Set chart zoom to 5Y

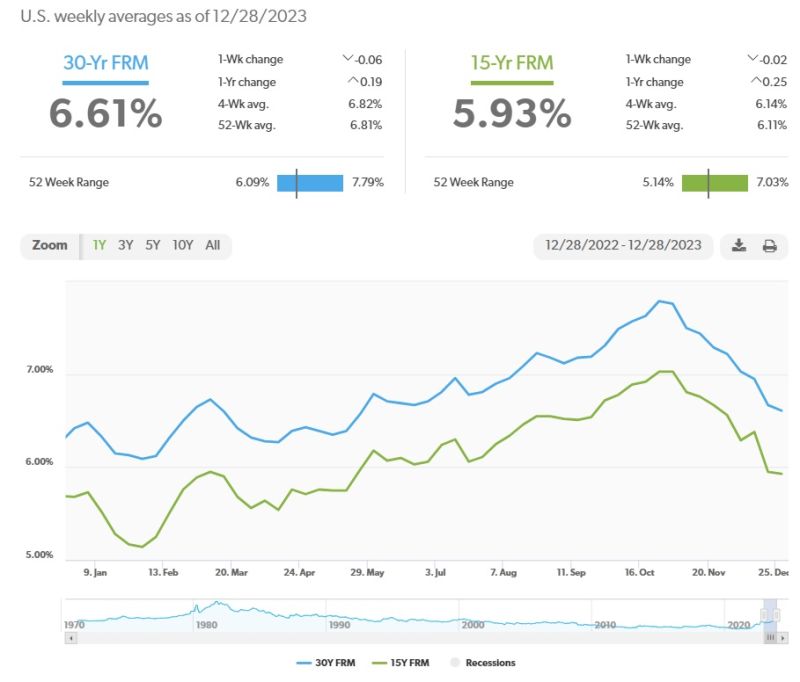pos(152,245)
